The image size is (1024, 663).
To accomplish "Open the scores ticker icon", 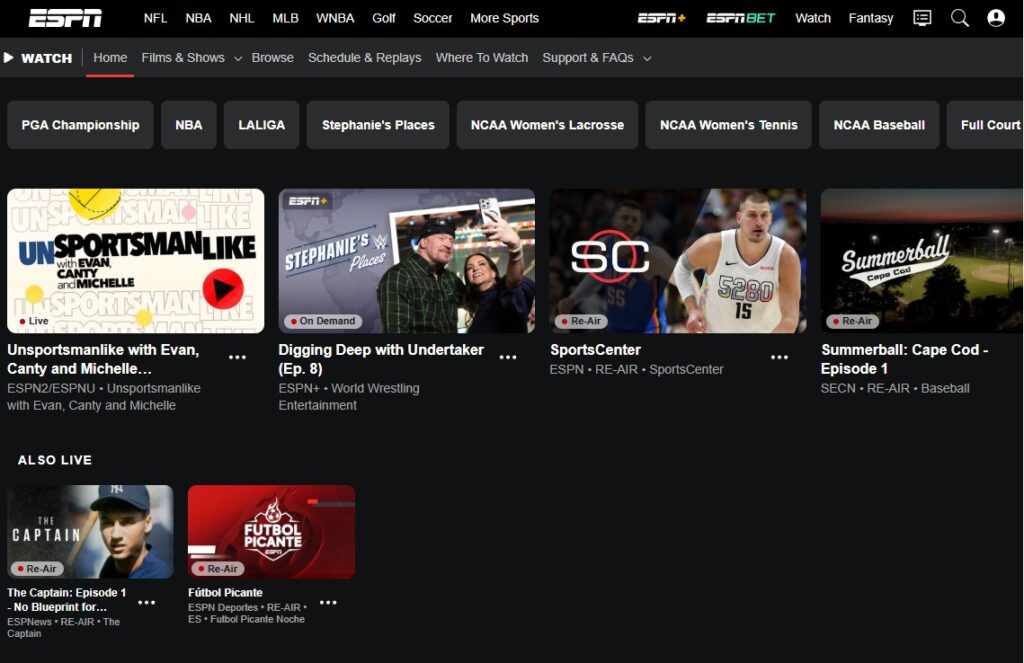I will (922, 18).
